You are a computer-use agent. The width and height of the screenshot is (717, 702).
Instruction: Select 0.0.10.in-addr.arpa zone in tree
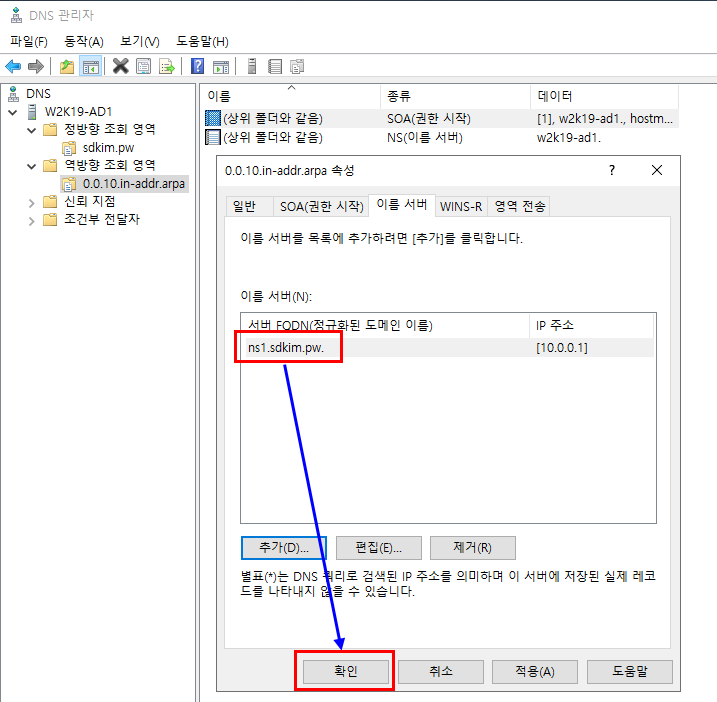tap(134, 183)
